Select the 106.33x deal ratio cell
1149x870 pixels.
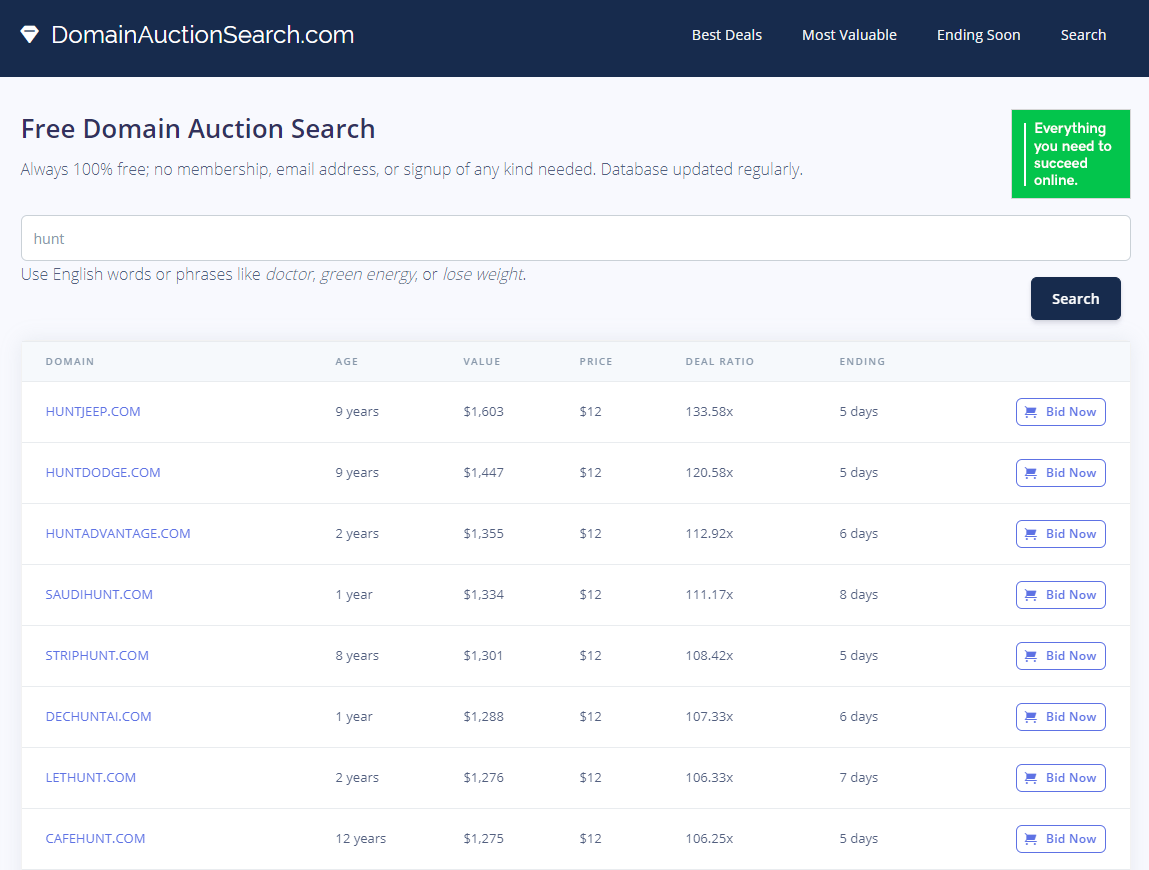pos(709,778)
